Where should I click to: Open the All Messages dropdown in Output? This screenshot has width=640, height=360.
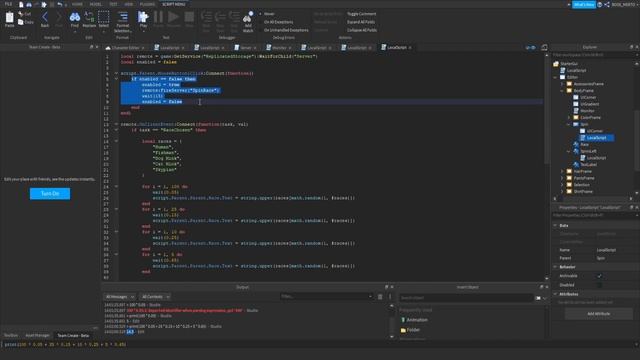tap(120, 297)
